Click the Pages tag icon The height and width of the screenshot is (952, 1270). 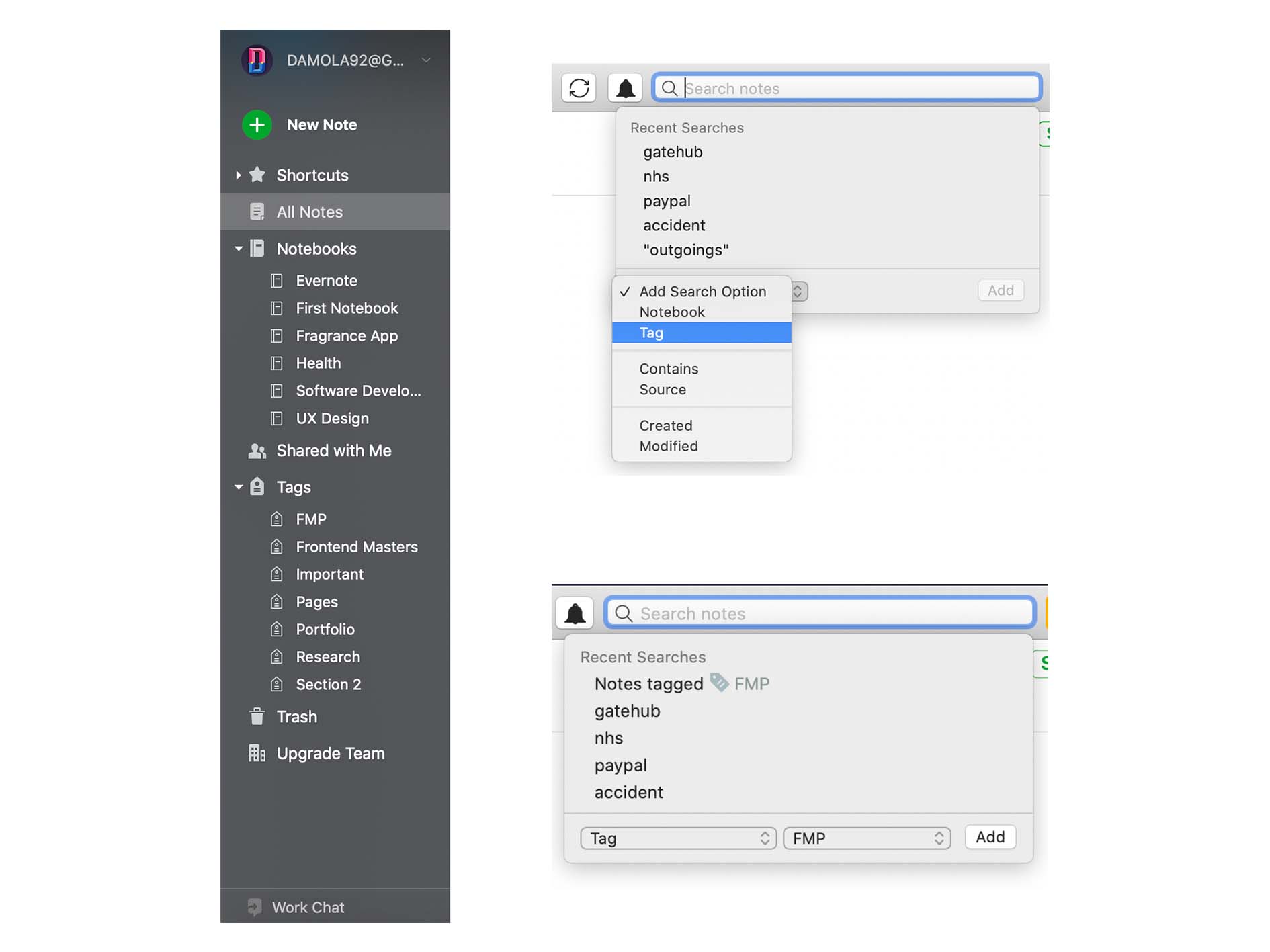(x=276, y=602)
